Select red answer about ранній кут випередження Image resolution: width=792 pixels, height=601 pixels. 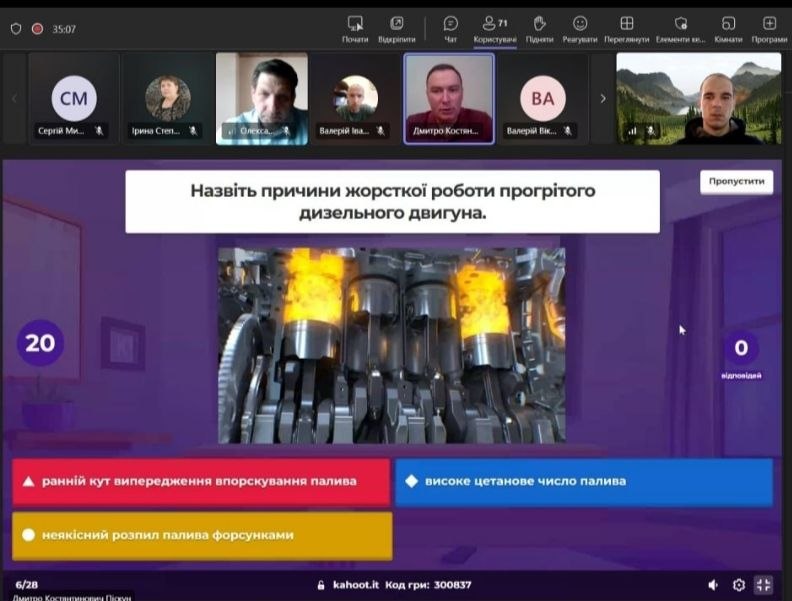[201, 482]
